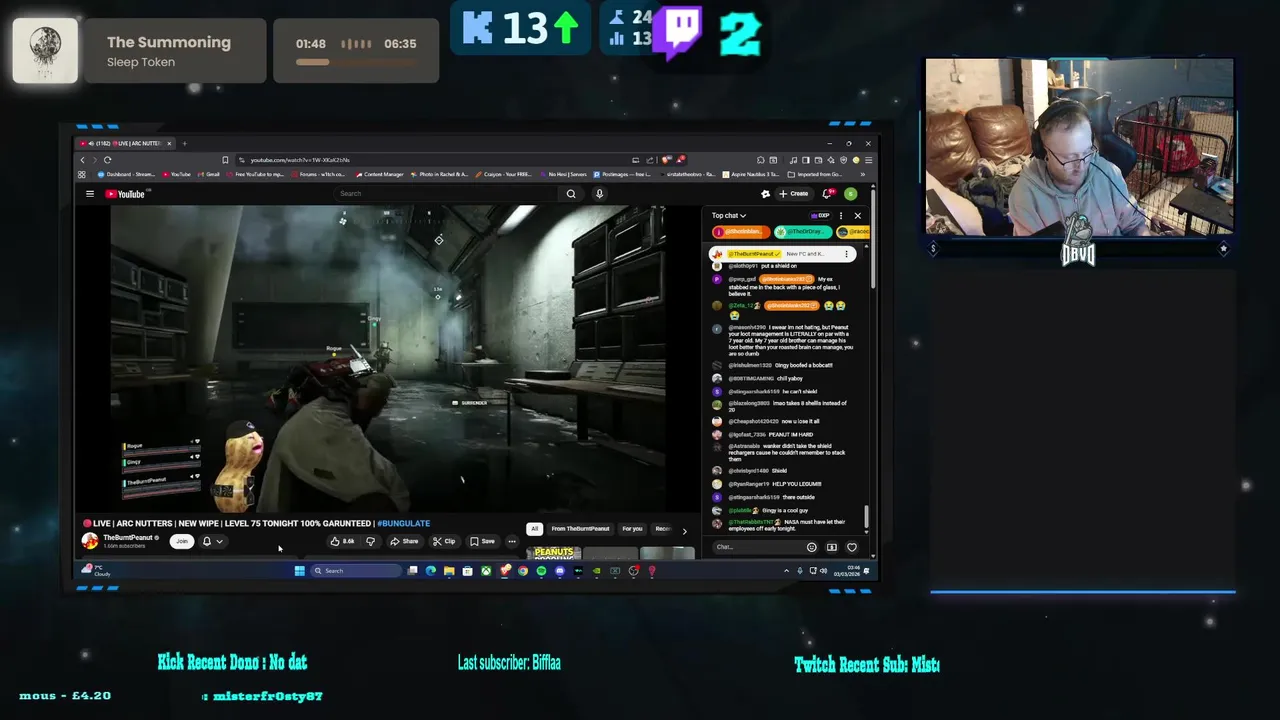Send a heart reaction in chat
Image resolution: width=1280 pixels, height=720 pixels.
pos(852,547)
